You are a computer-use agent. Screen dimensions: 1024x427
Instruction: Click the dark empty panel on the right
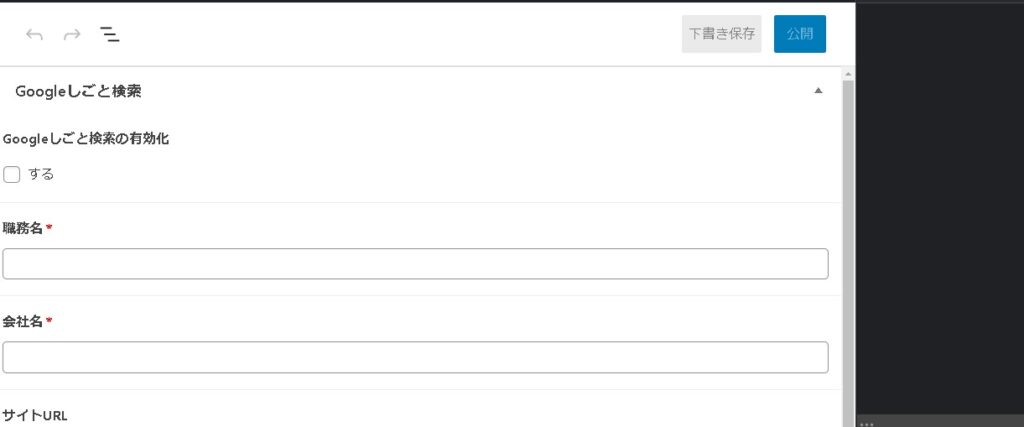(940, 200)
